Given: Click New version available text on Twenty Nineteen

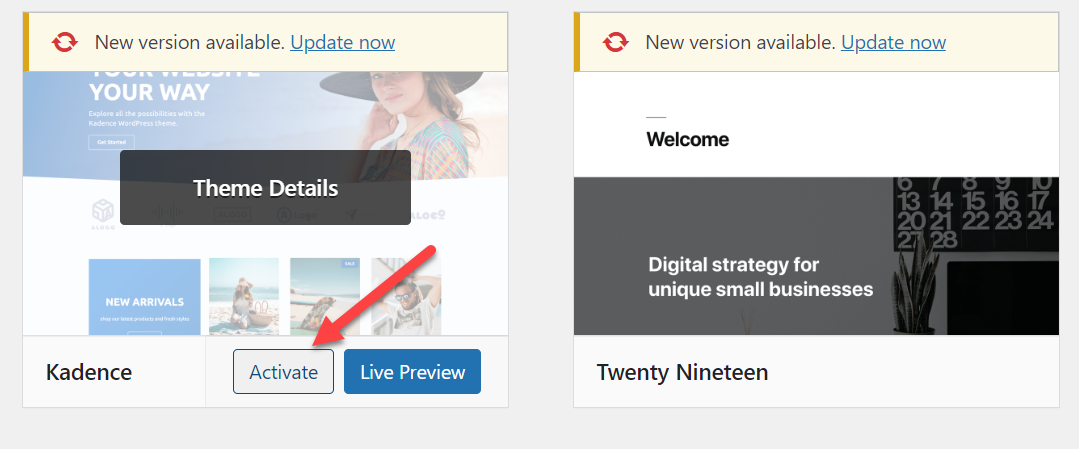Looking at the screenshot, I should (740, 43).
